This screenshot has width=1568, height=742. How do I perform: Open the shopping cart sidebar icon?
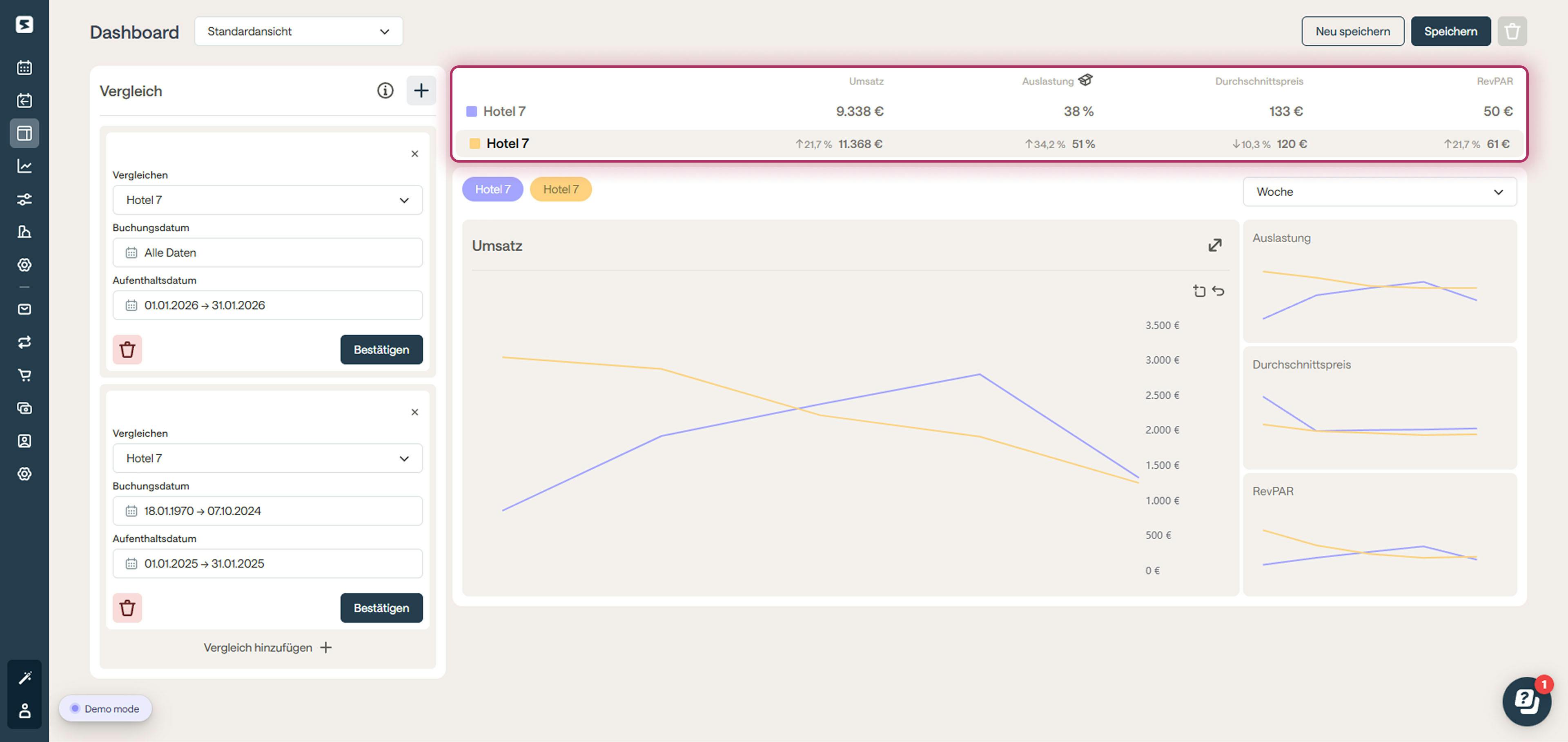click(x=24, y=375)
